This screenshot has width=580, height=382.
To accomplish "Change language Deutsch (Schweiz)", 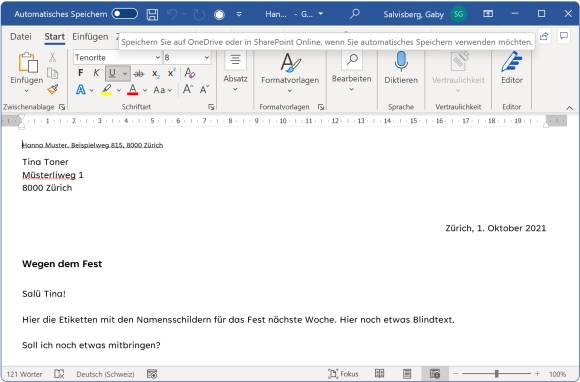I will (x=105, y=374).
